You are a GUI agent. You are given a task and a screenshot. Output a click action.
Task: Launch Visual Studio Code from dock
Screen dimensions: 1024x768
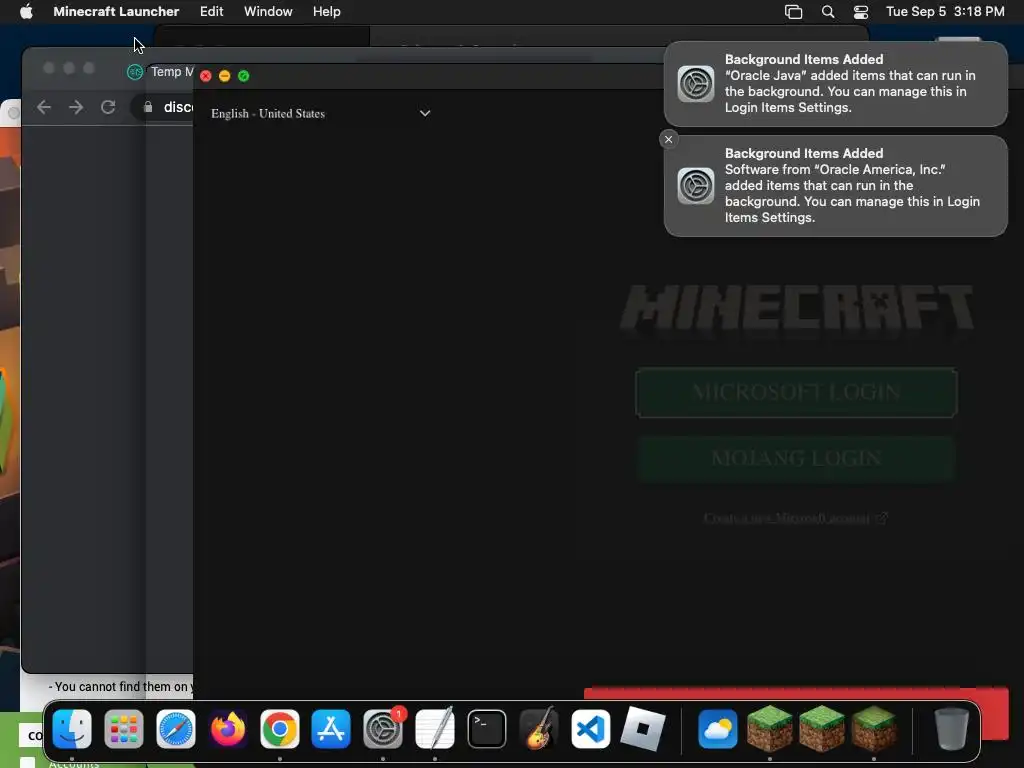[x=591, y=729]
